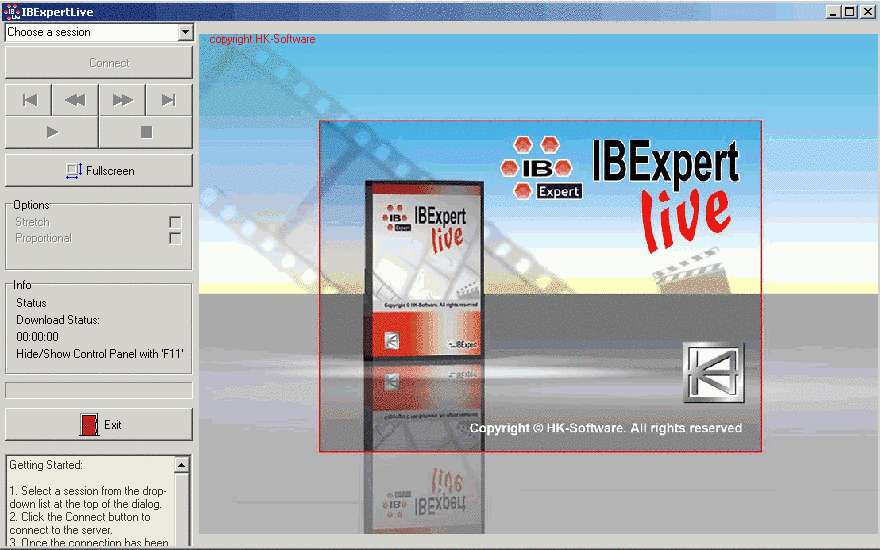880x550 pixels.
Task: Jump to the first frame button
Action: click(x=29, y=100)
